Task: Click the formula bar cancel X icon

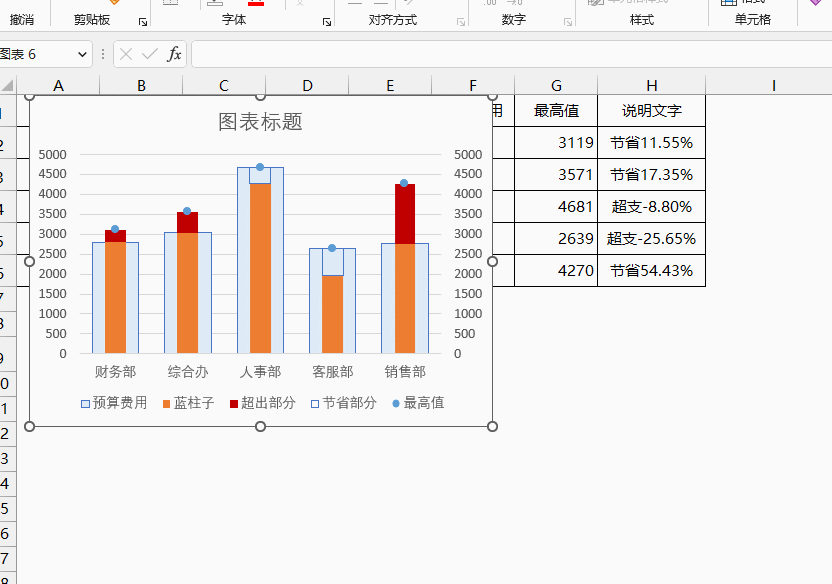Action: click(126, 54)
